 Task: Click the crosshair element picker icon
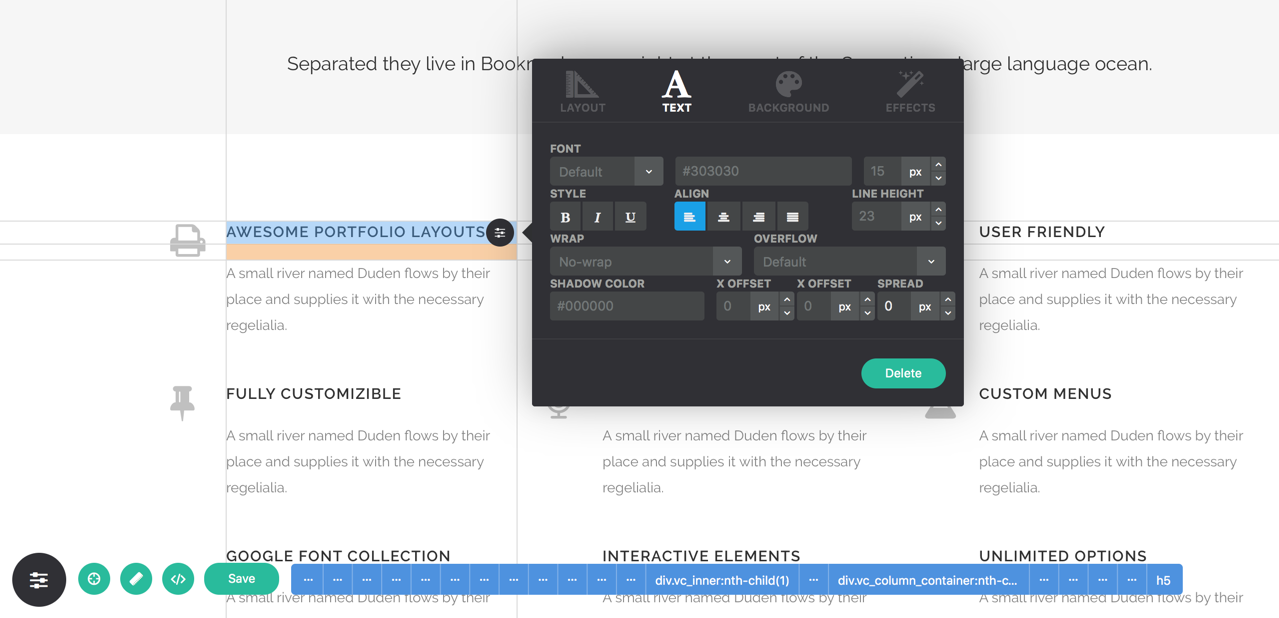click(94, 579)
